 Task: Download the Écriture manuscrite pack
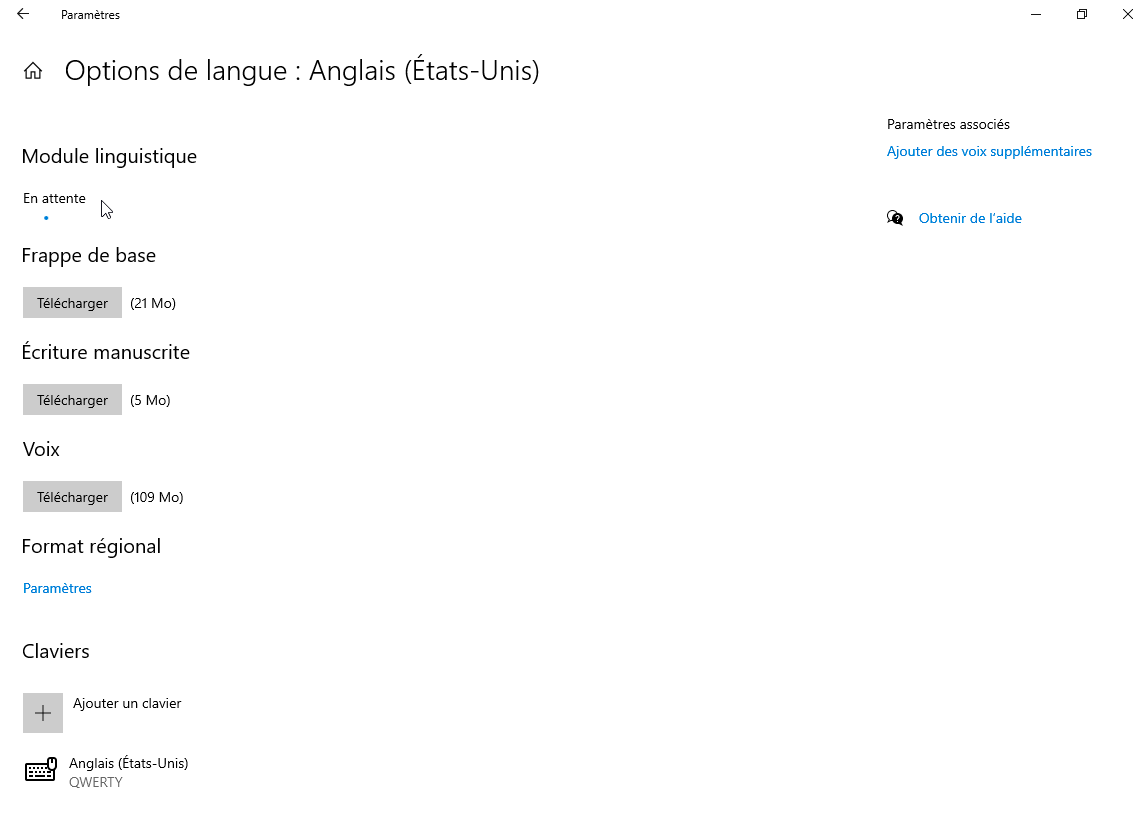72,400
